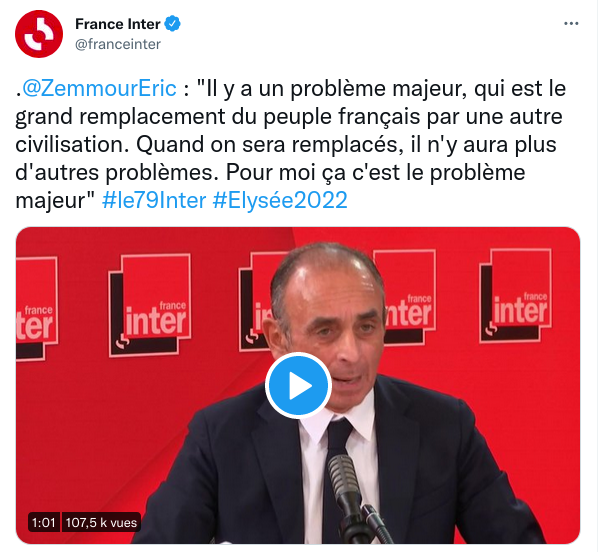608x552 pixels.
Task: Click "Quand on sera remplacés" in the tweet
Action: pyautogui.click(x=267, y=145)
